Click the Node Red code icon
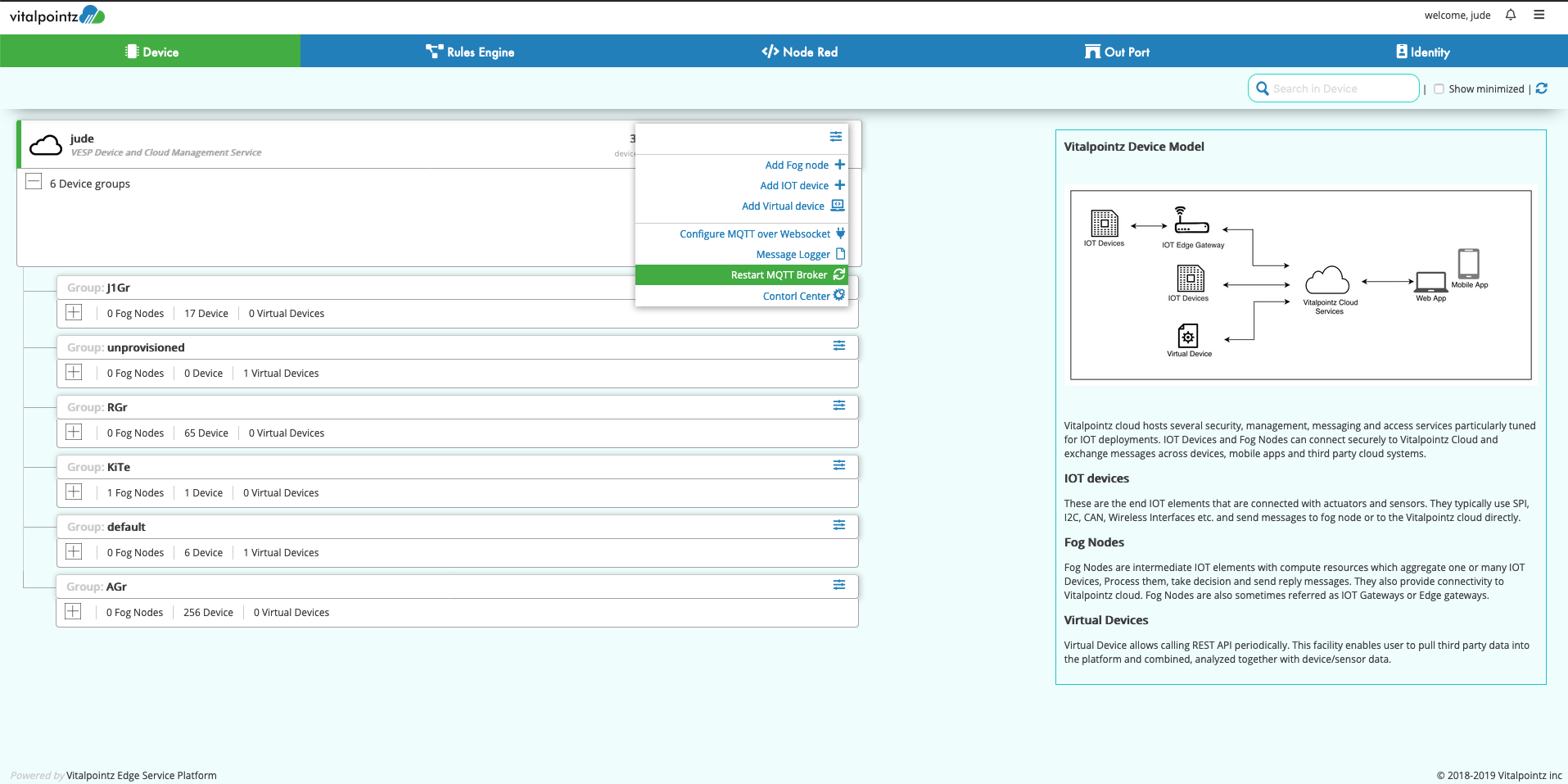Viewport: 1568px width, 784px height. click(x=770, y=52)
